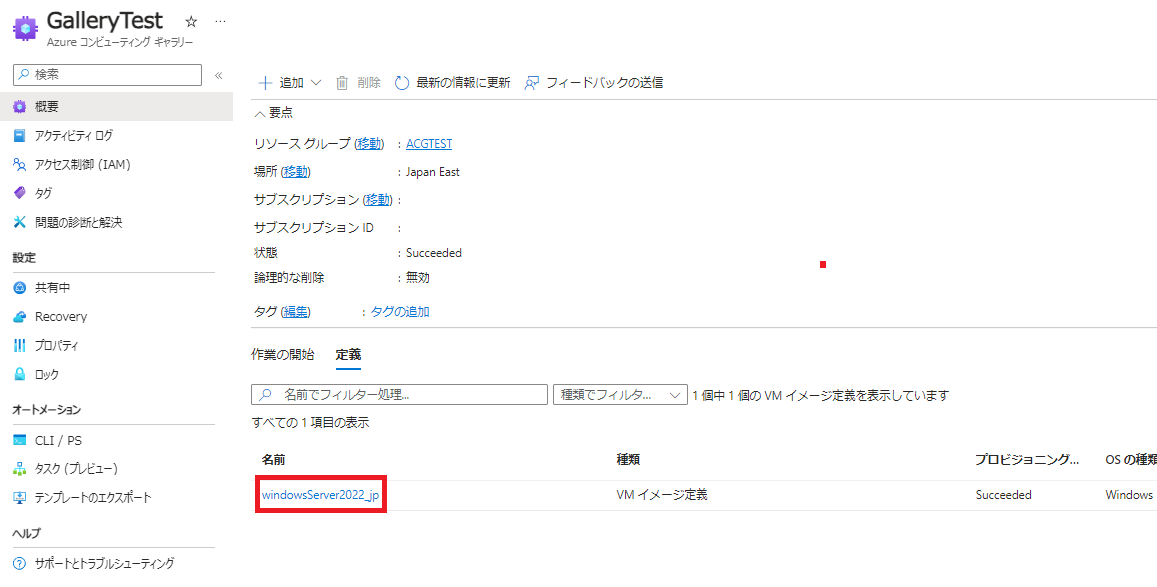The width and height of the screenshot is (1157, 587).
Task: Click the plus icon of 追加
Action: click(x=265, y=83)
